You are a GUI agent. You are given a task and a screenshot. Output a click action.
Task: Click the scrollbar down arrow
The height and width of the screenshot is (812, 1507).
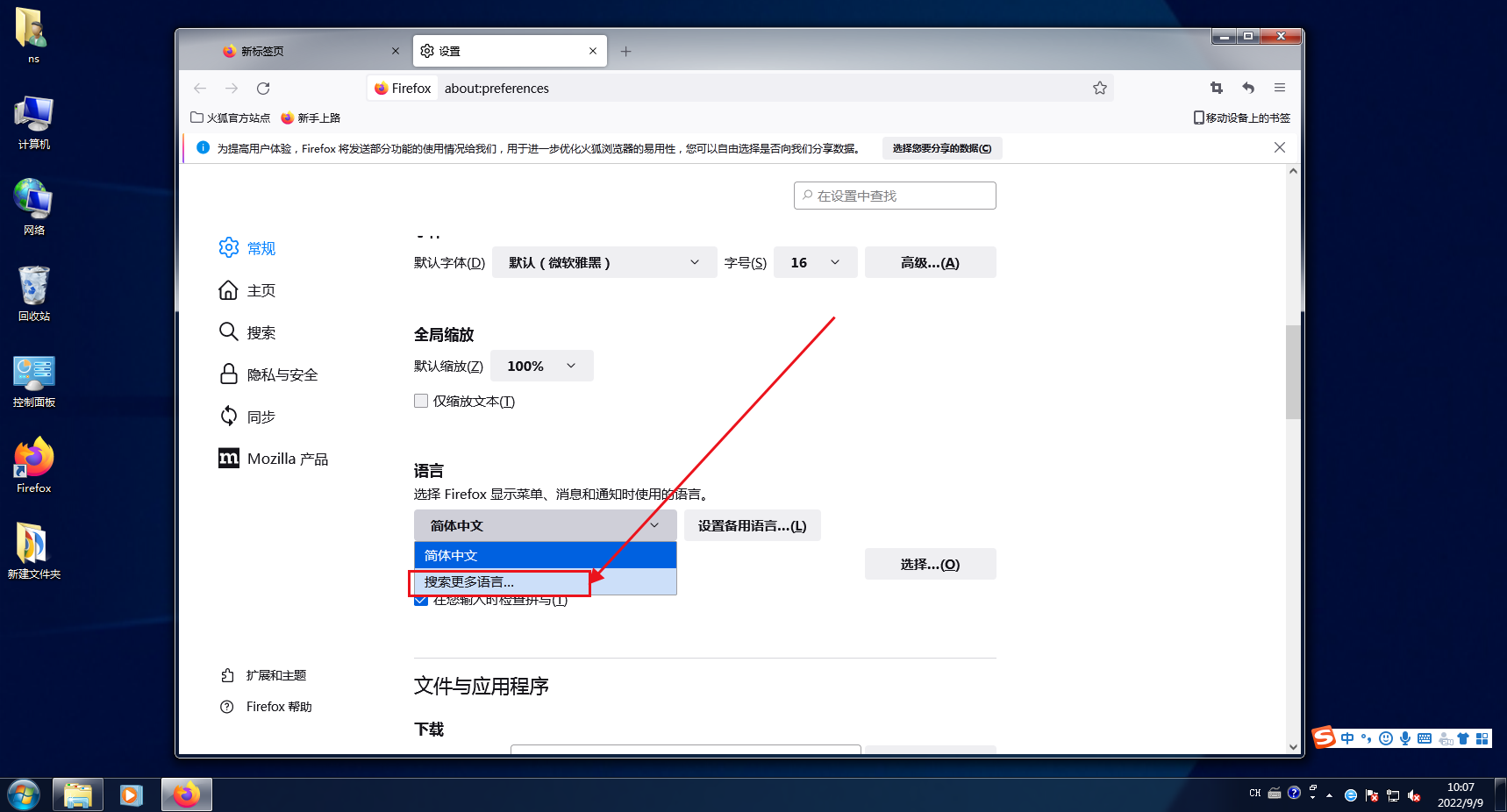(1293, 747)
